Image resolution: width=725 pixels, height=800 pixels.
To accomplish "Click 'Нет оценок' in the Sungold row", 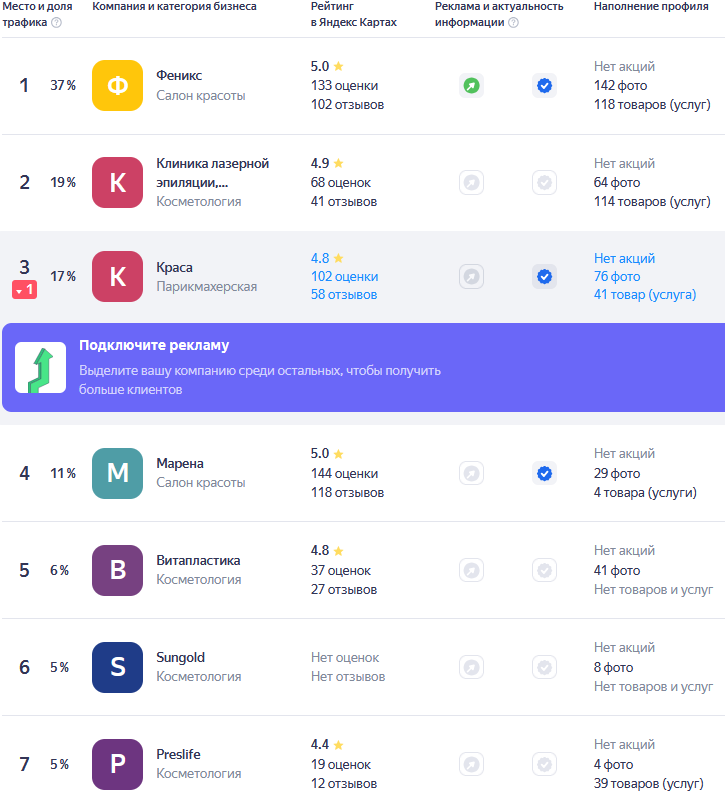I will click(345, 657).
